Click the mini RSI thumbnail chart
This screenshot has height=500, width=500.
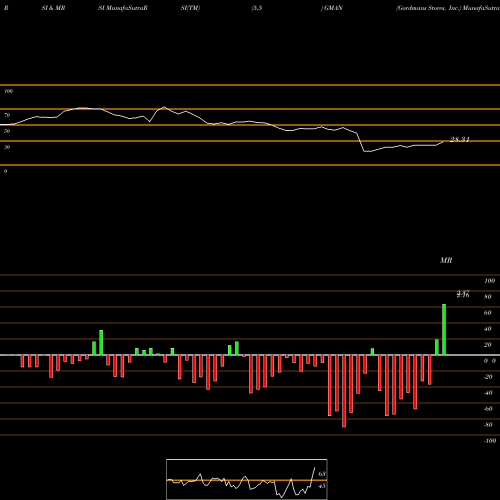click(247, 479)
